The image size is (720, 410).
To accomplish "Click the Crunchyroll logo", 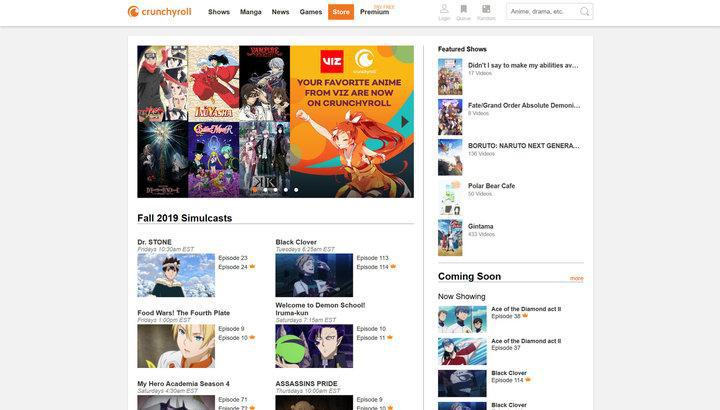I will [x=161, y=12].
